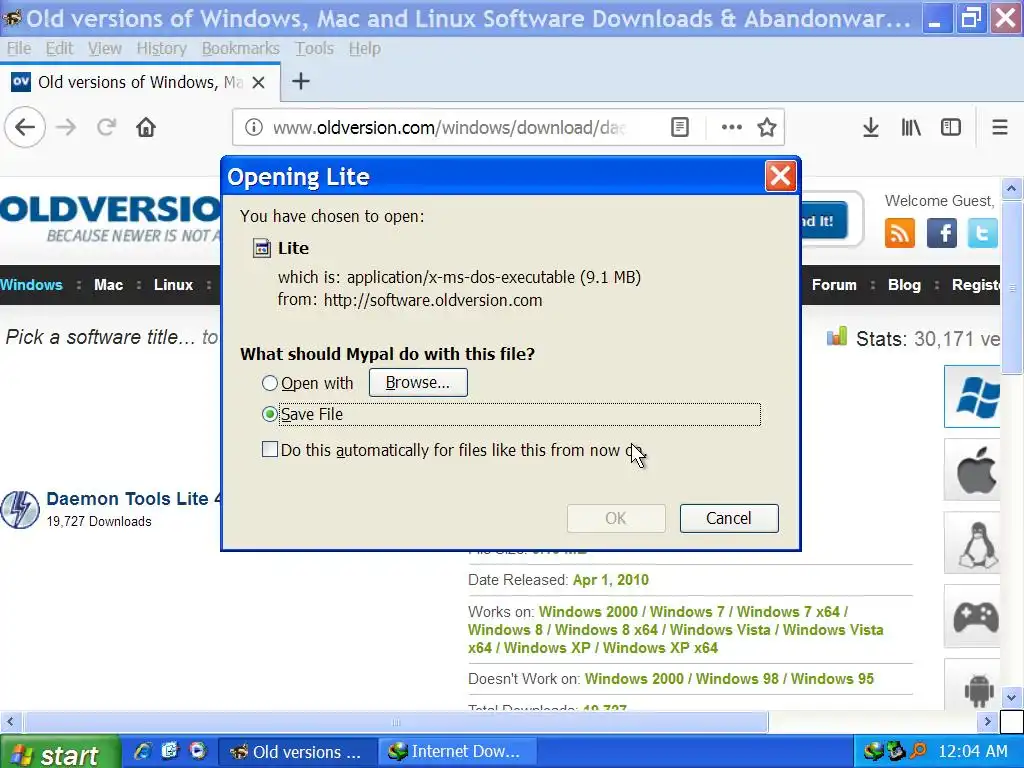Select the Android robot icon in the sidebar
The image size is (1024, 768).
click(973, 686)
